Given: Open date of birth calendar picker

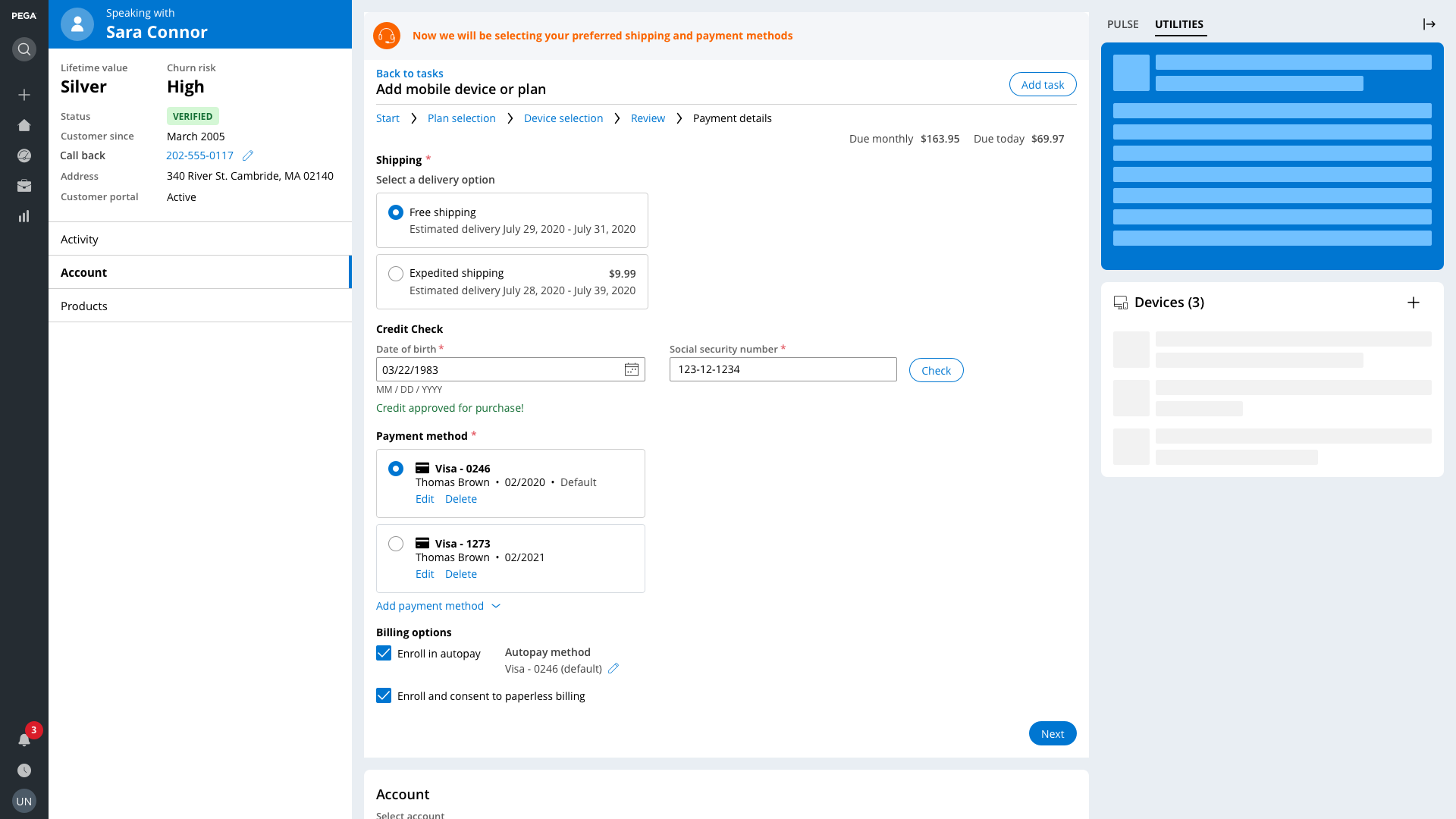Looking at the screenshot, I should [x=631, y=369].
